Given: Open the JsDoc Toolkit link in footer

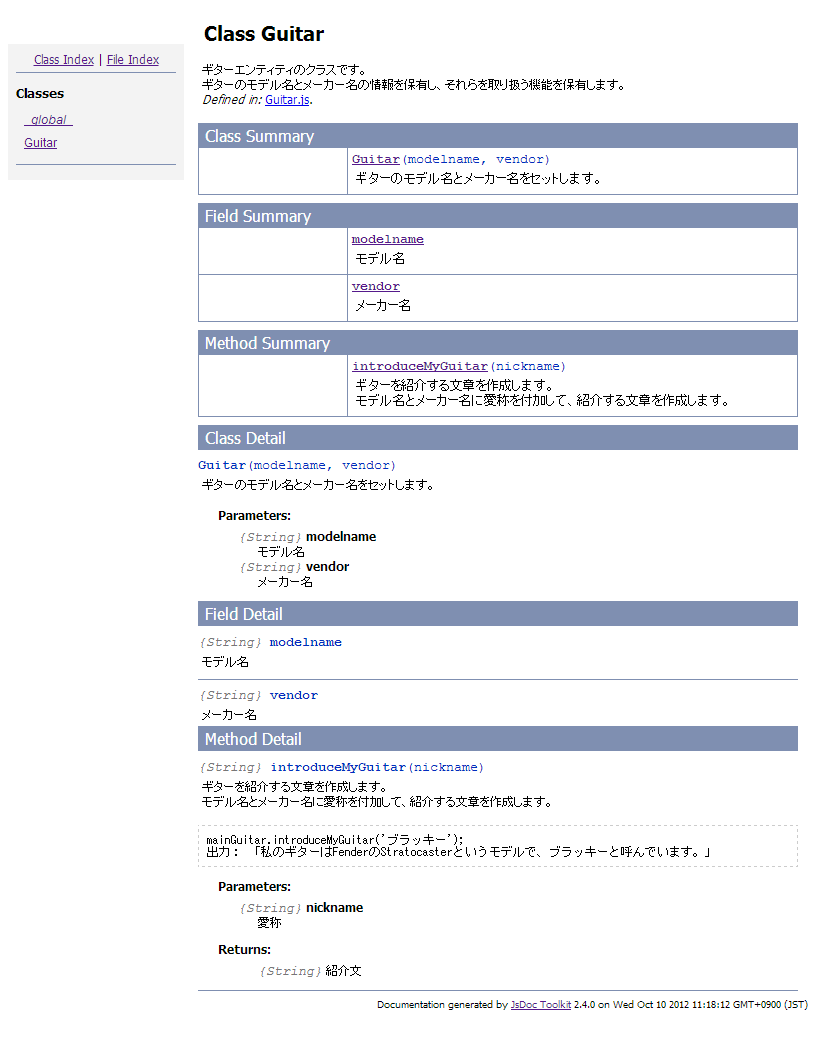Looking at the screenshot, I should [540, 1005].
